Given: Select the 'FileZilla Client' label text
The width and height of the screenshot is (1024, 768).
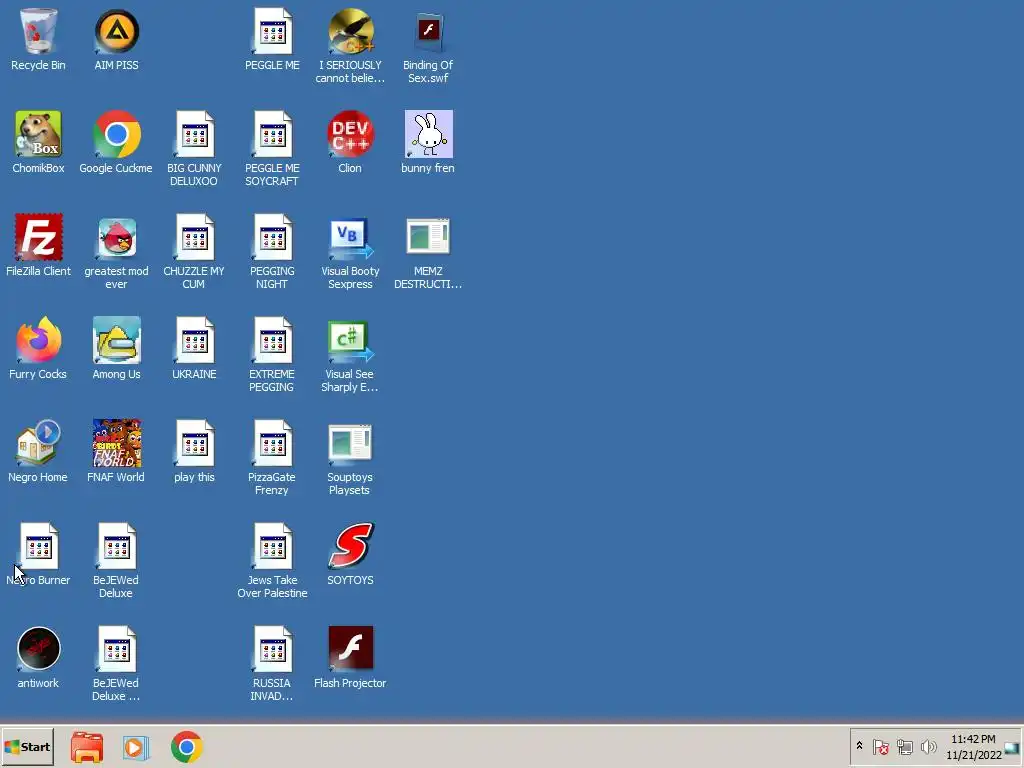Looking at the screenshot, I should (38, 271).
